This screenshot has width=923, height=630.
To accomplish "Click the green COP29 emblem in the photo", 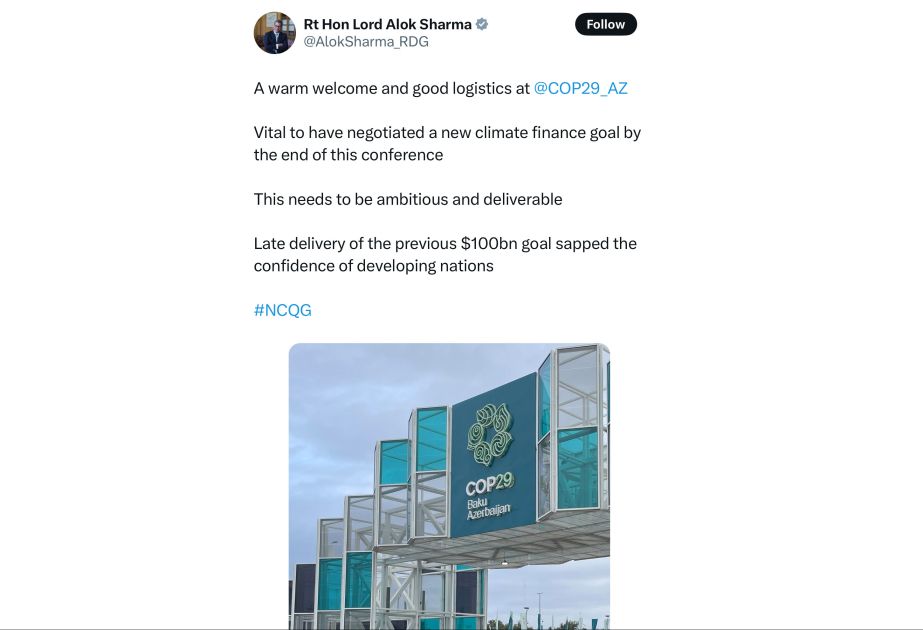I will click(489, 434).
